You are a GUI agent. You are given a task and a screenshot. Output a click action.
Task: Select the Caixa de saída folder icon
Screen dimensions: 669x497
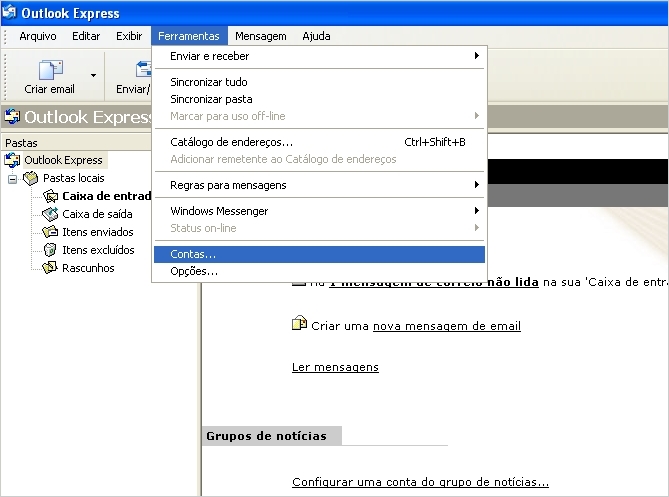point(50,214)
